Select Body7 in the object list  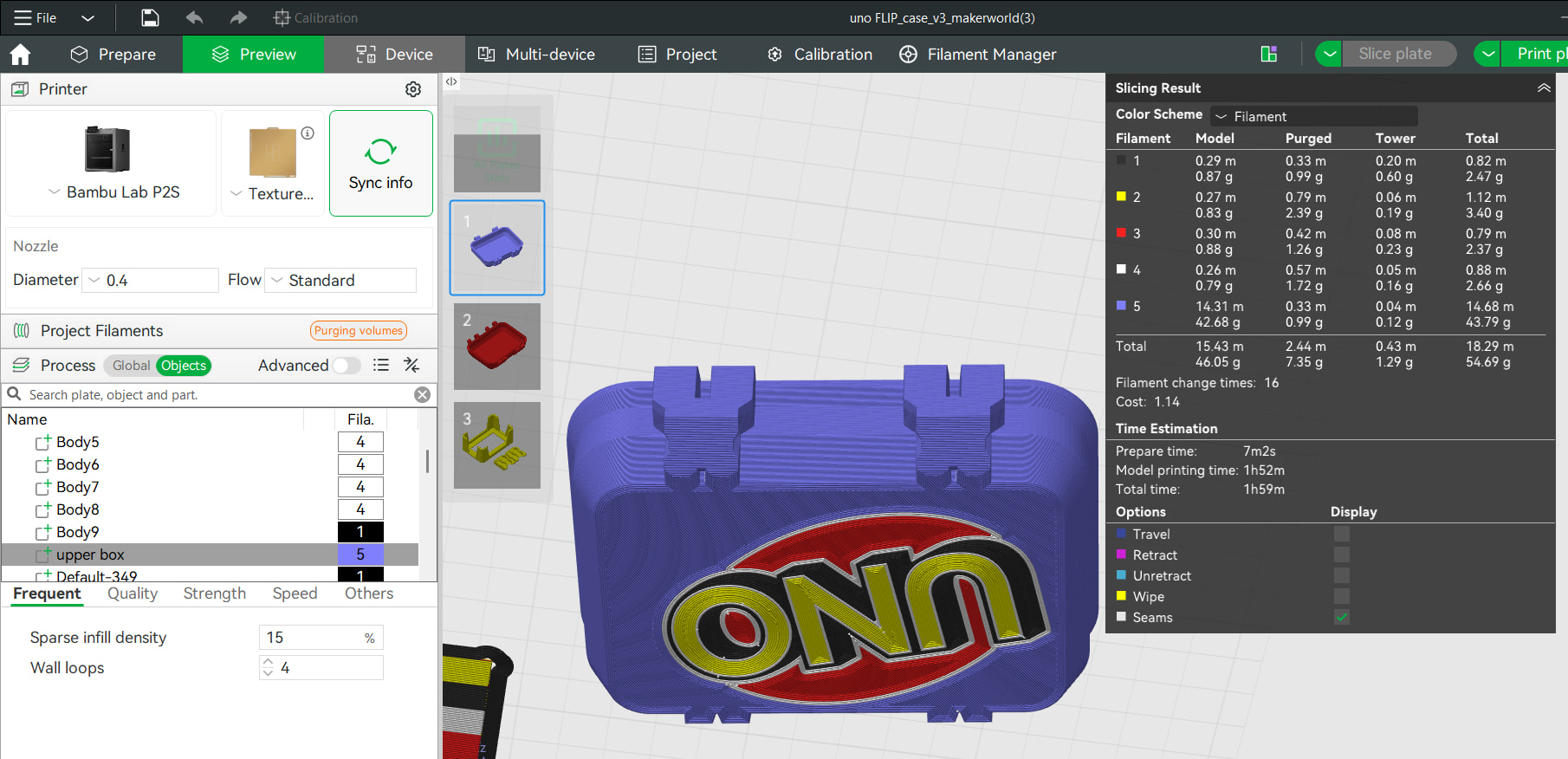78,487
